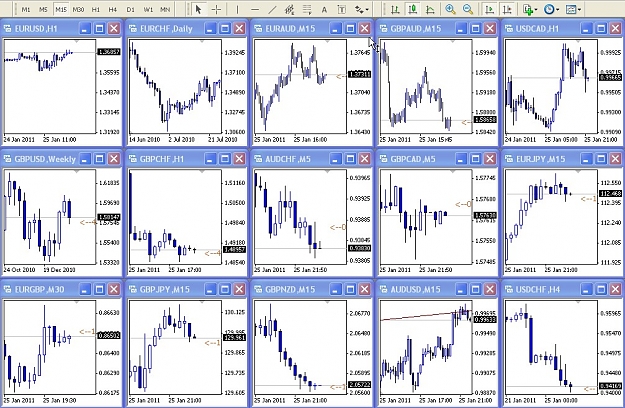The width and height of the screenshot is (625, 408).
Task: Switch chart type to Bar Chart
Action: 395,9
